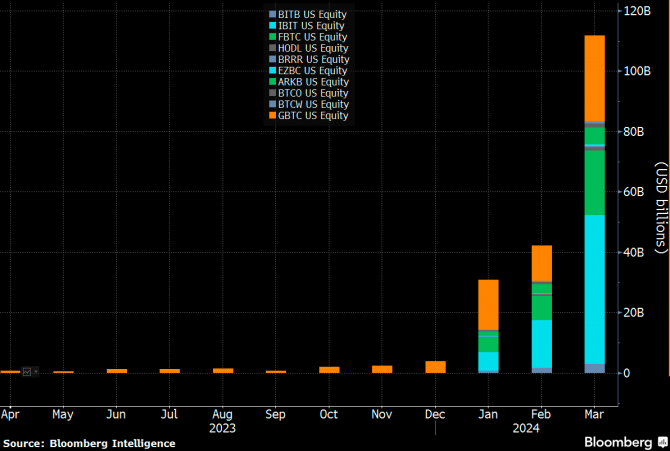Click the BITB US Equity legend swatch
670x451 pixels.
coord(272,15)
